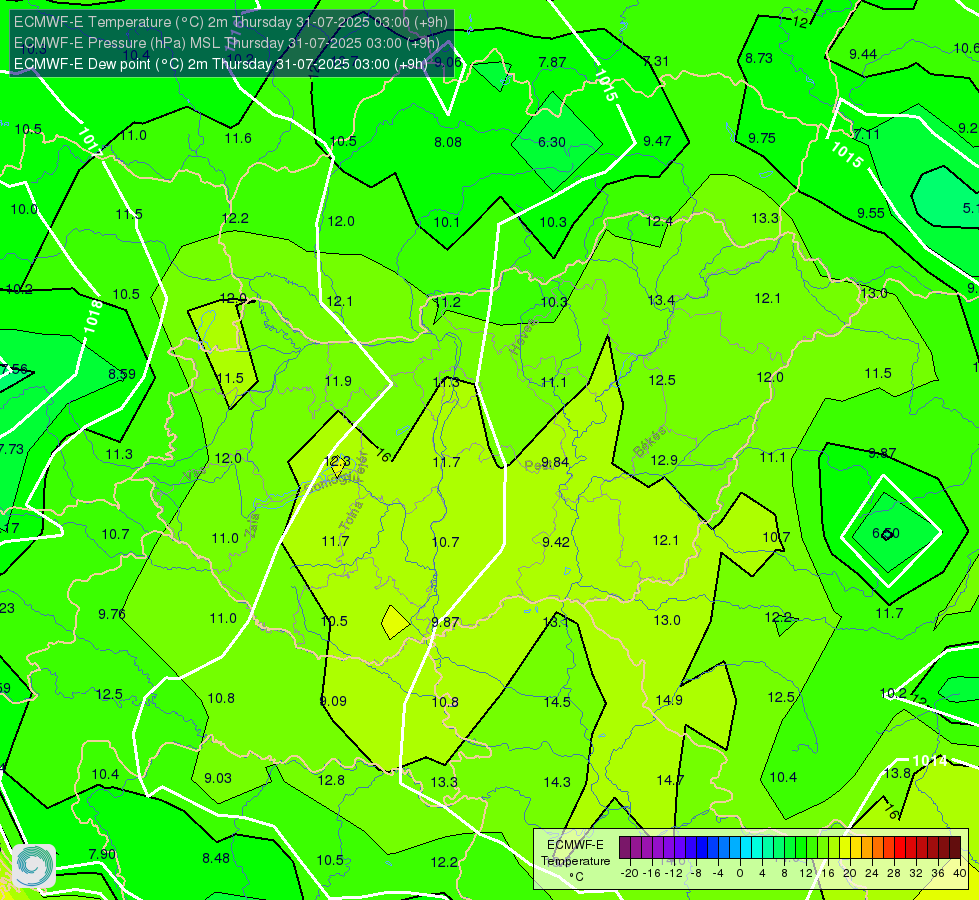Click the 8.59 dew point value
979x900 pixels.
pyautogui.click(x=122, y=374)
